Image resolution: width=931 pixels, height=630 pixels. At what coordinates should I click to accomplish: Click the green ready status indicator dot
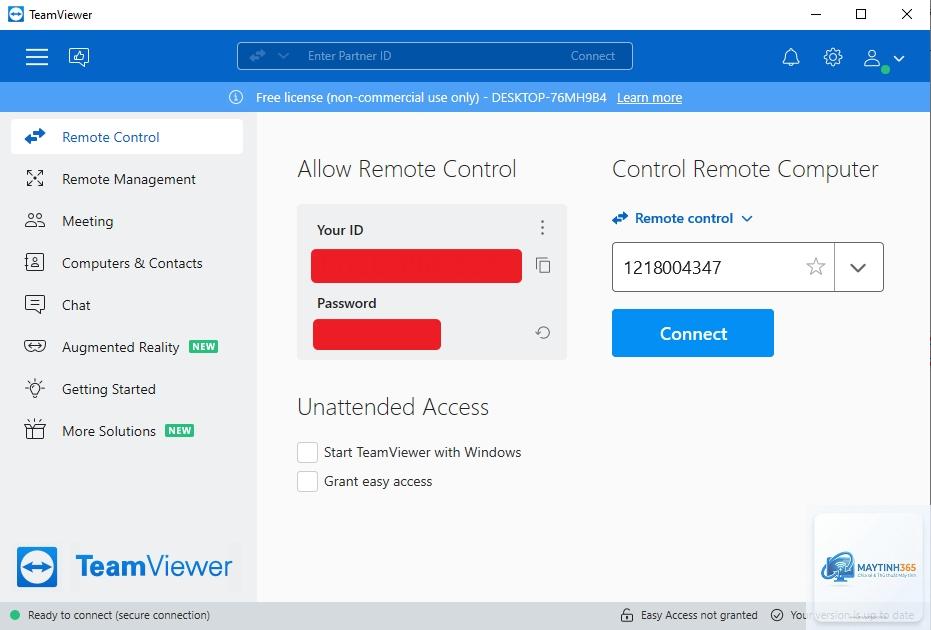15,615
